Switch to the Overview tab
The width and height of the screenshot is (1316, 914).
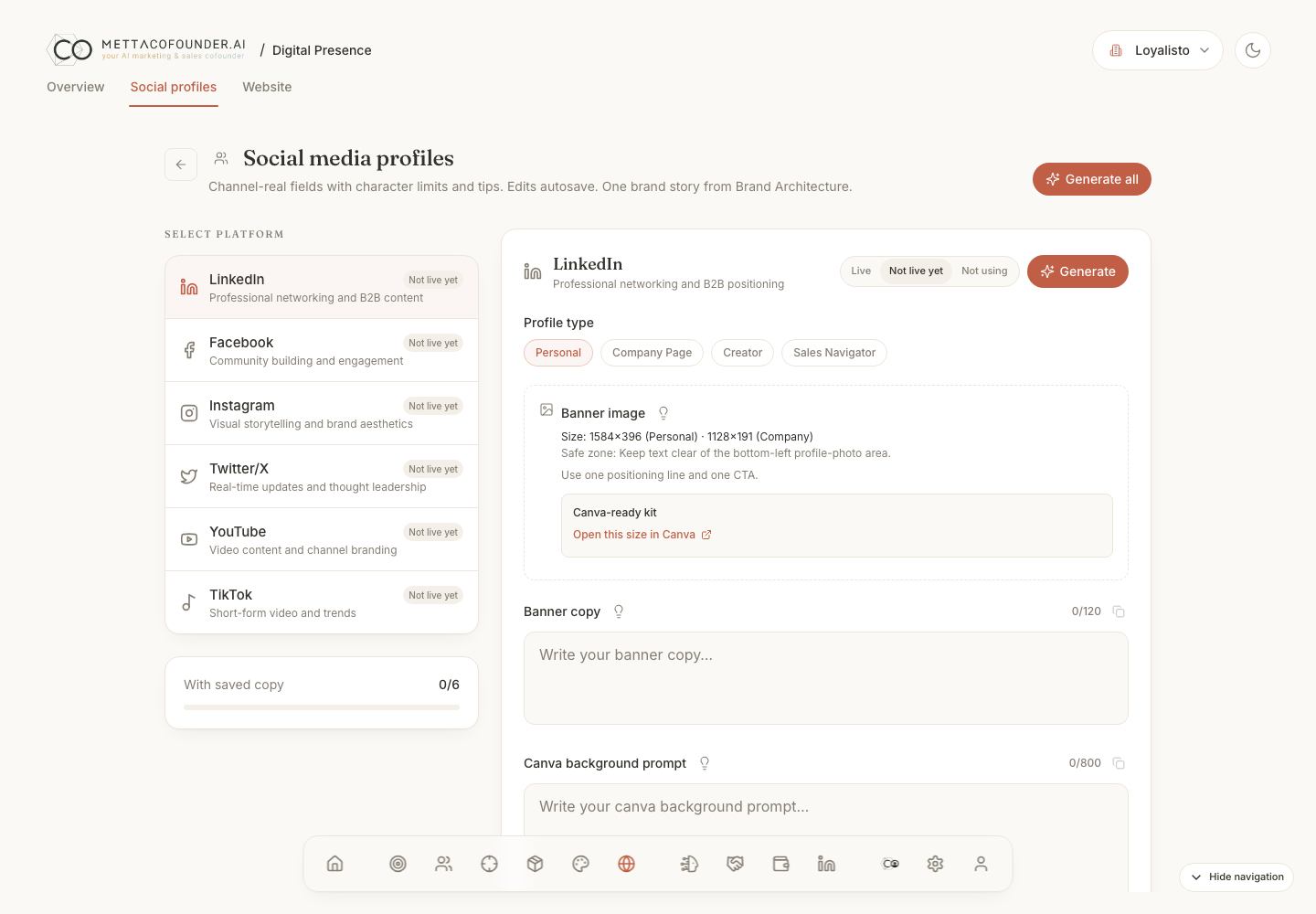(76, 87)
